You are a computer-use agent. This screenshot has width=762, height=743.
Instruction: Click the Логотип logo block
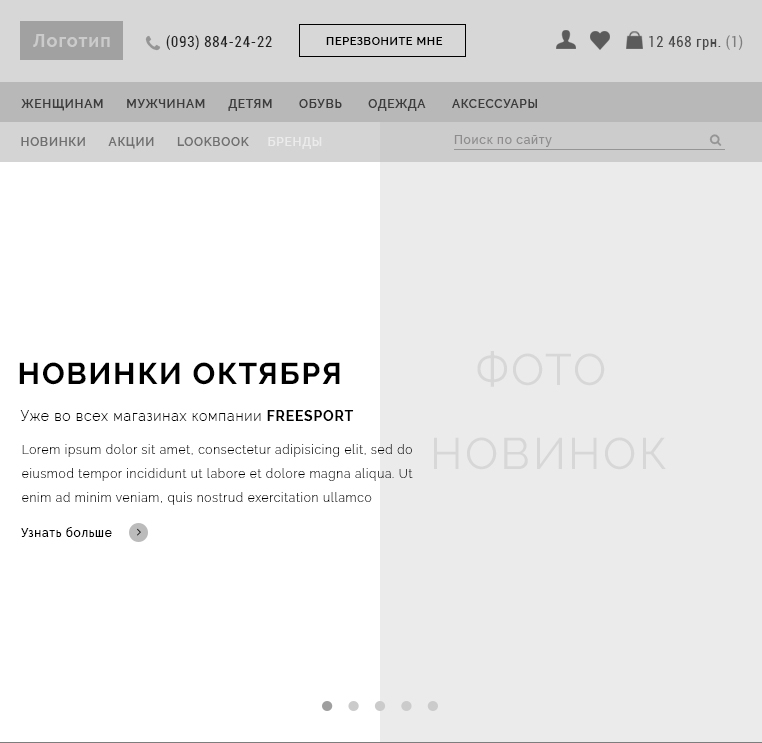[71, 40]
